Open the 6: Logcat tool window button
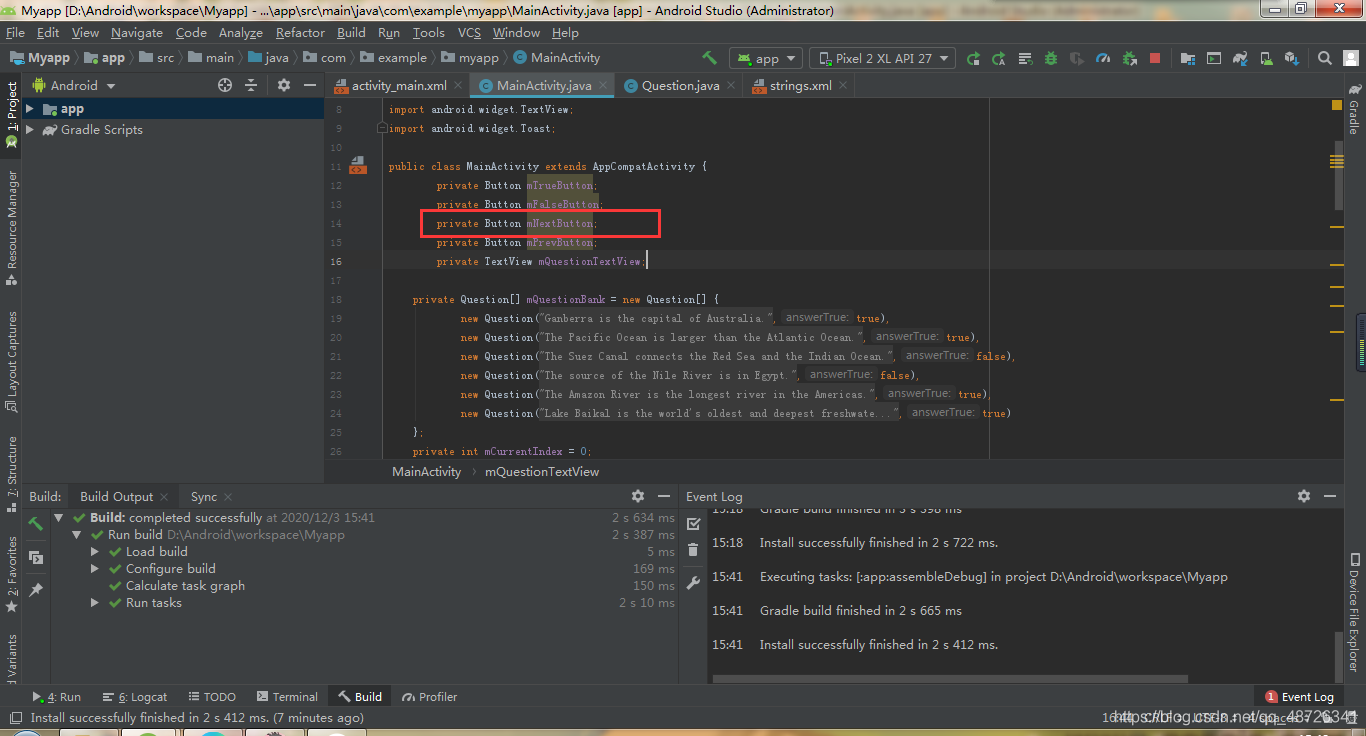The width and height of the screenshot is (1366, 736). pos(135,697)
